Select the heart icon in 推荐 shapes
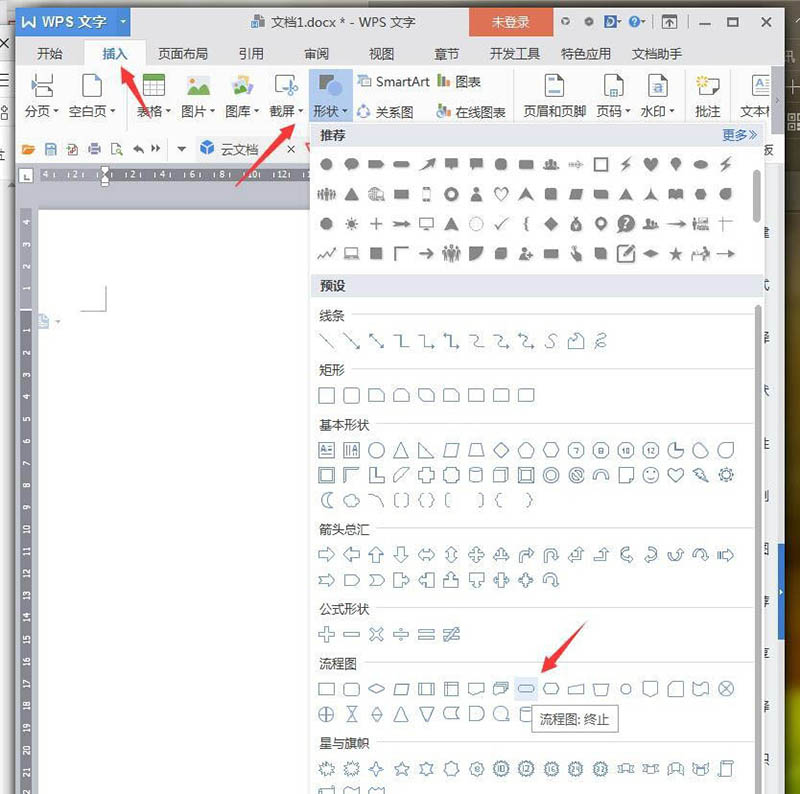The height and width of the screenshot is (794, 800). click(x=651, y=164)
